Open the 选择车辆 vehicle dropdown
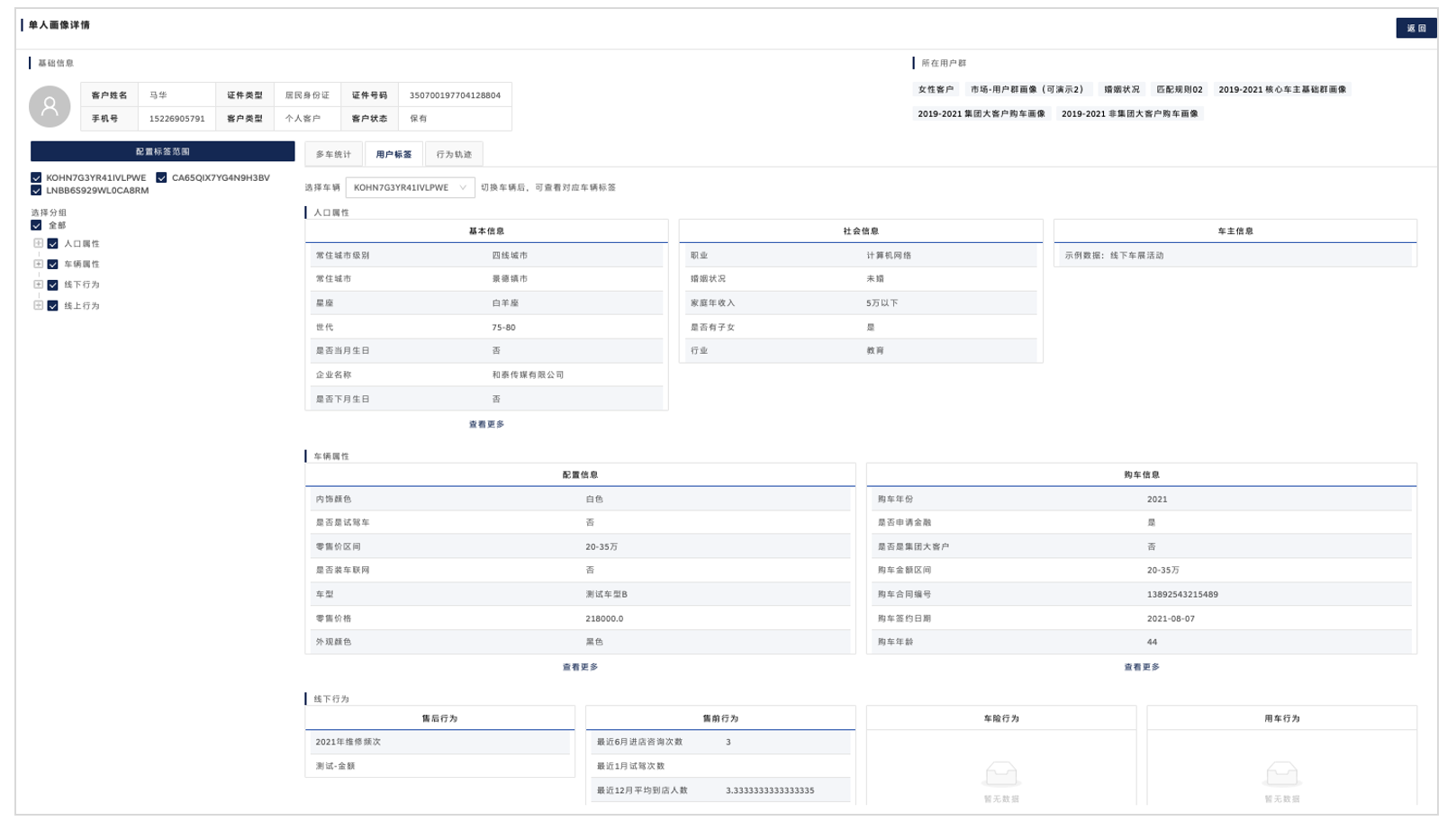 [x=410, y=187]
